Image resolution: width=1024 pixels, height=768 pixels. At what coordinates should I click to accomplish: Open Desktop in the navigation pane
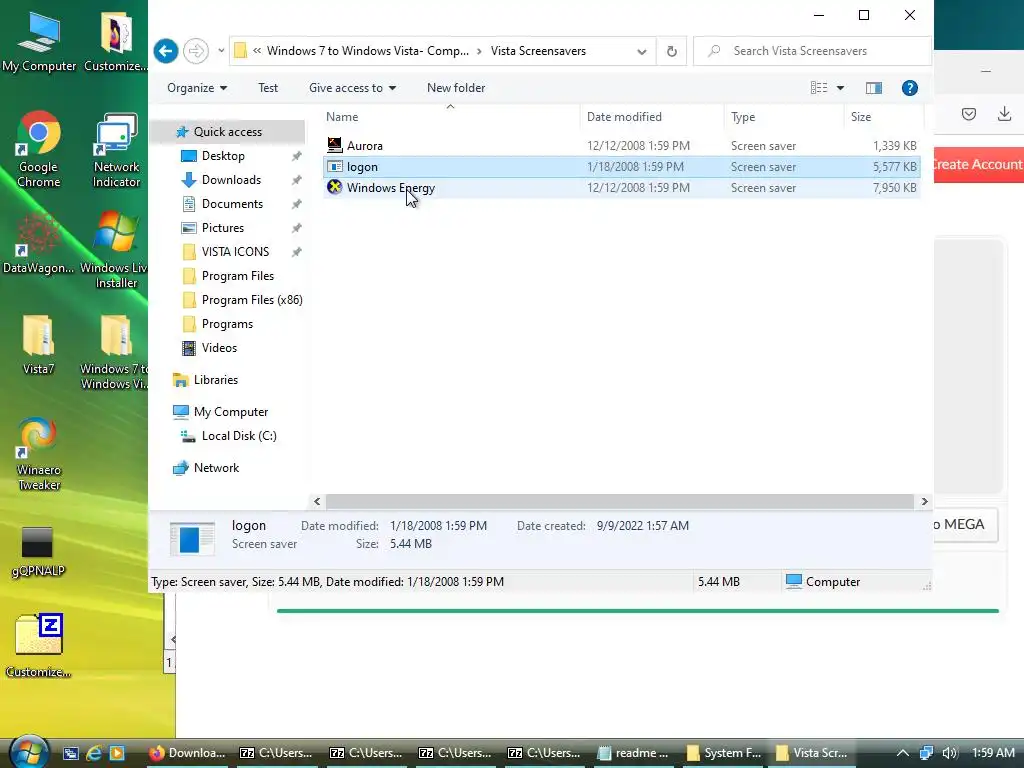click(223, 155)
